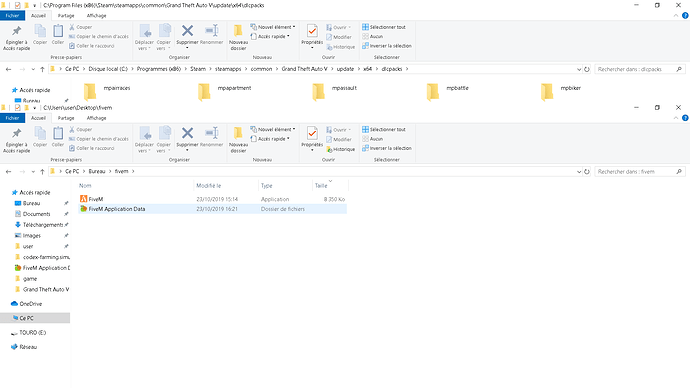Open Documents in fivem navigation pane

coord(37,214)
